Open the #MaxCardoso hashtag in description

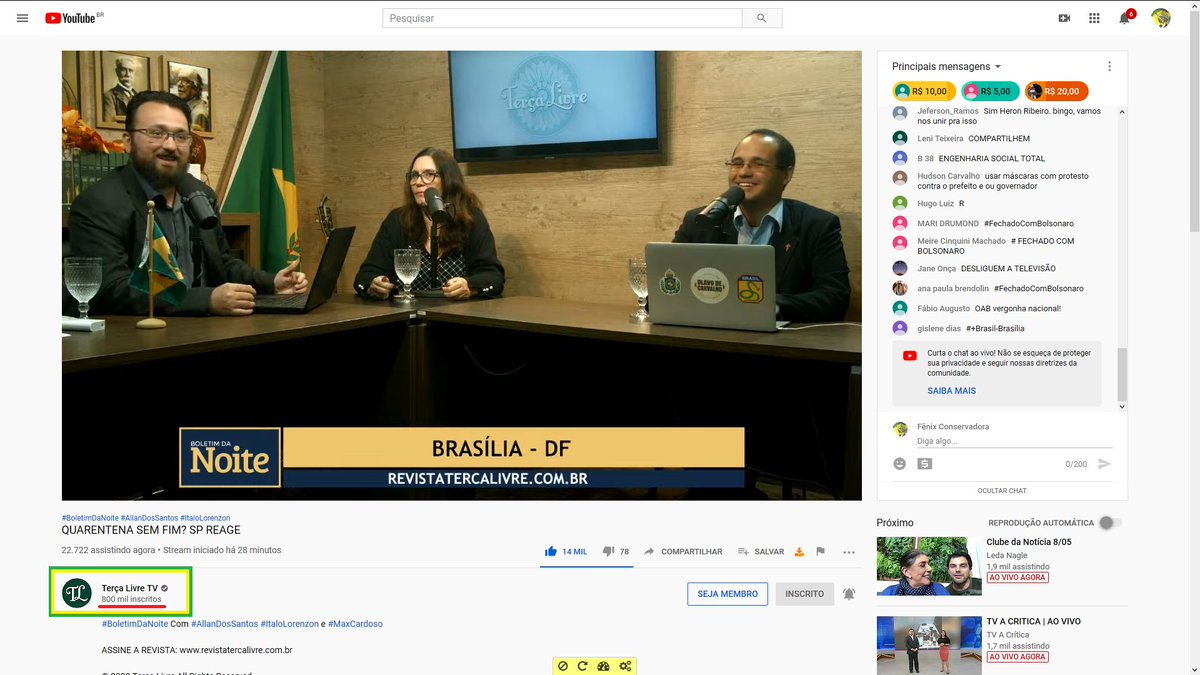click(x=355, y=624)
